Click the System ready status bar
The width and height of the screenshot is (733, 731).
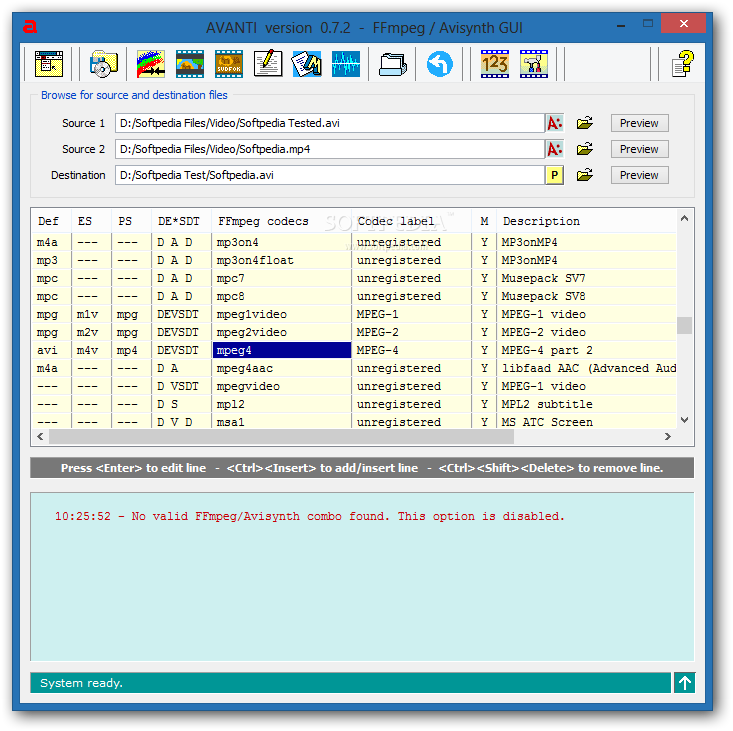(x=351, y=683)
